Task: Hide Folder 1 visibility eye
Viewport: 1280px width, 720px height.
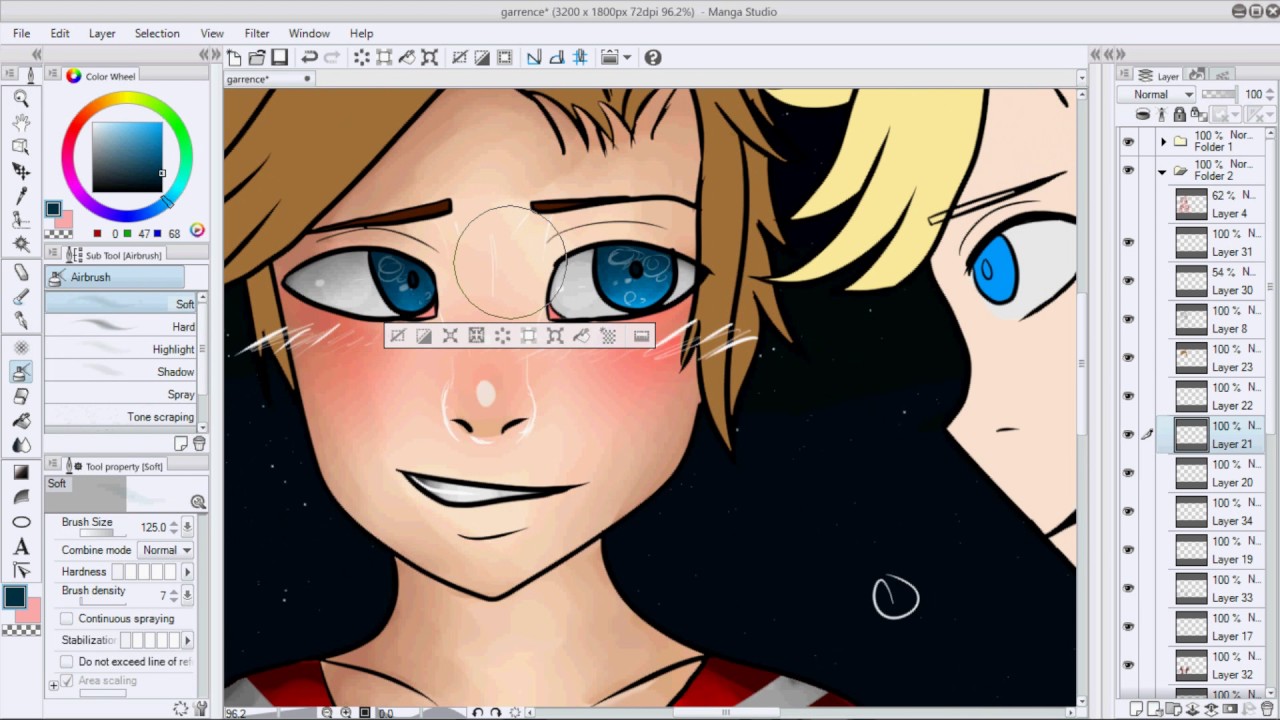Action: click(x=1129, y=142)
